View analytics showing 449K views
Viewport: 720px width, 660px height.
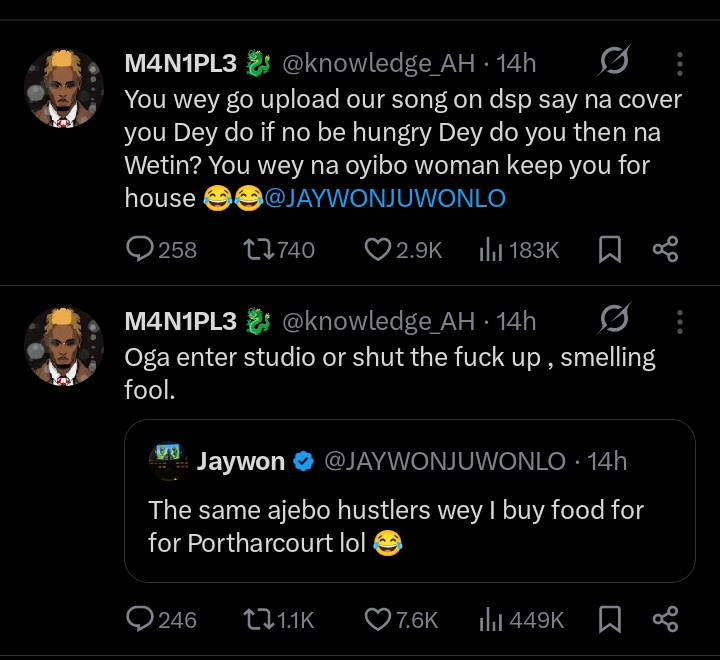(x=491, y=620)
